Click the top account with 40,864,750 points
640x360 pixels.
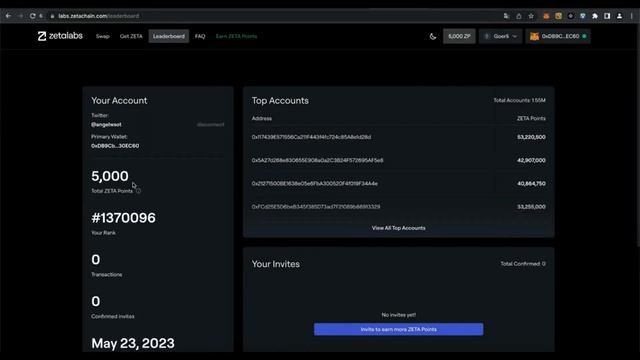(398, 184)
